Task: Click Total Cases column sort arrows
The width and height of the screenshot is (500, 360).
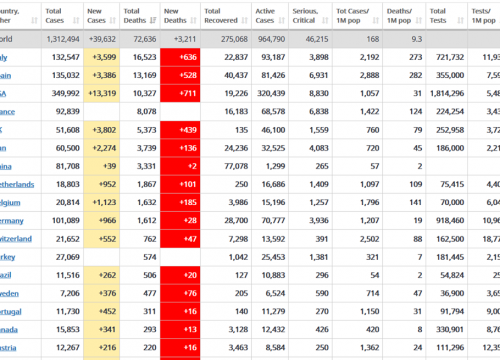Action: pyautogui.click(x=76, y=21)
